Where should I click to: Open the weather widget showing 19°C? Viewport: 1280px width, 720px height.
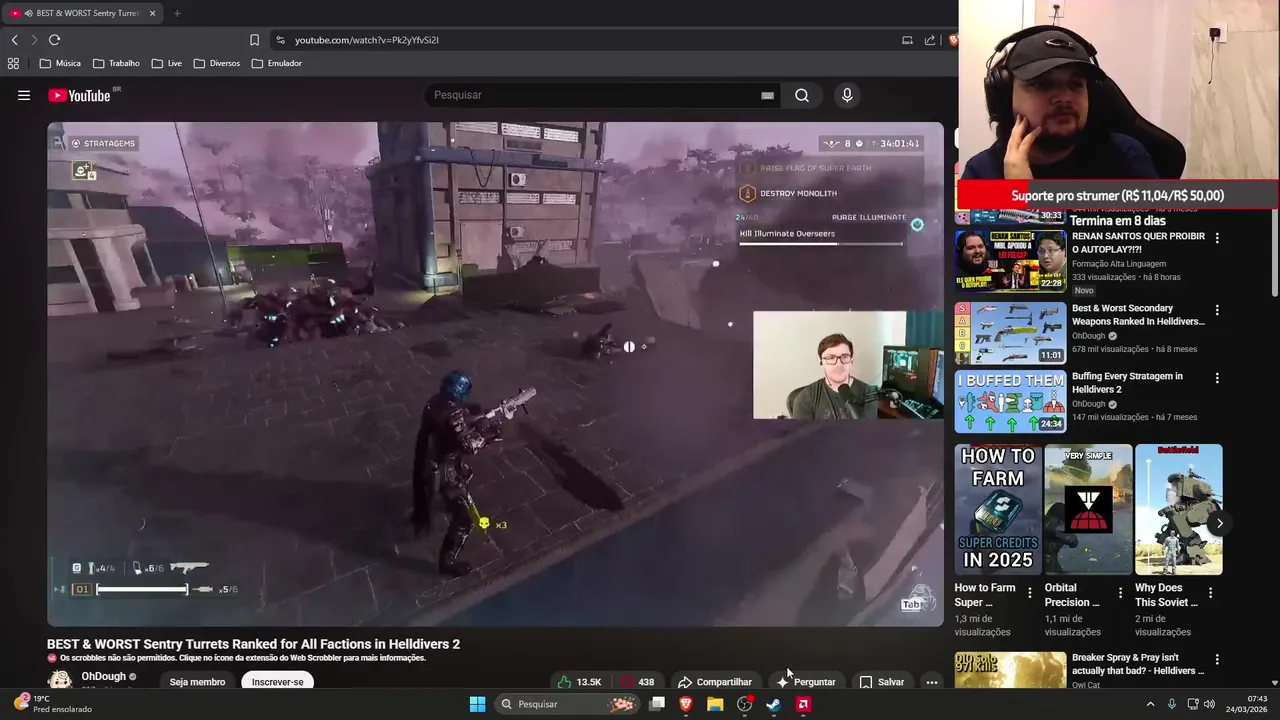[53, 704]
